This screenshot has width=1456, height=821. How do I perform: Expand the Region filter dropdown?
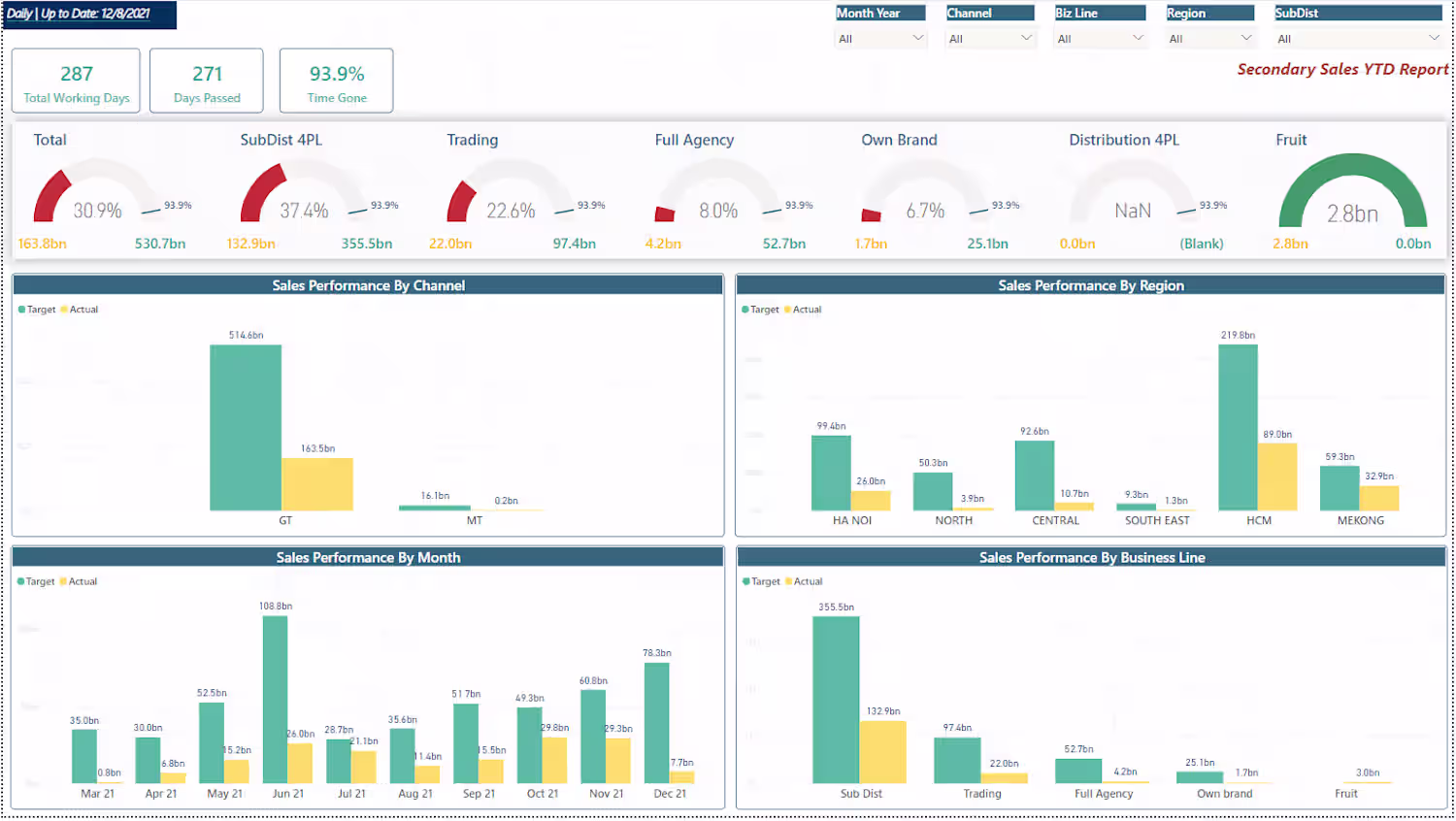1210,39
